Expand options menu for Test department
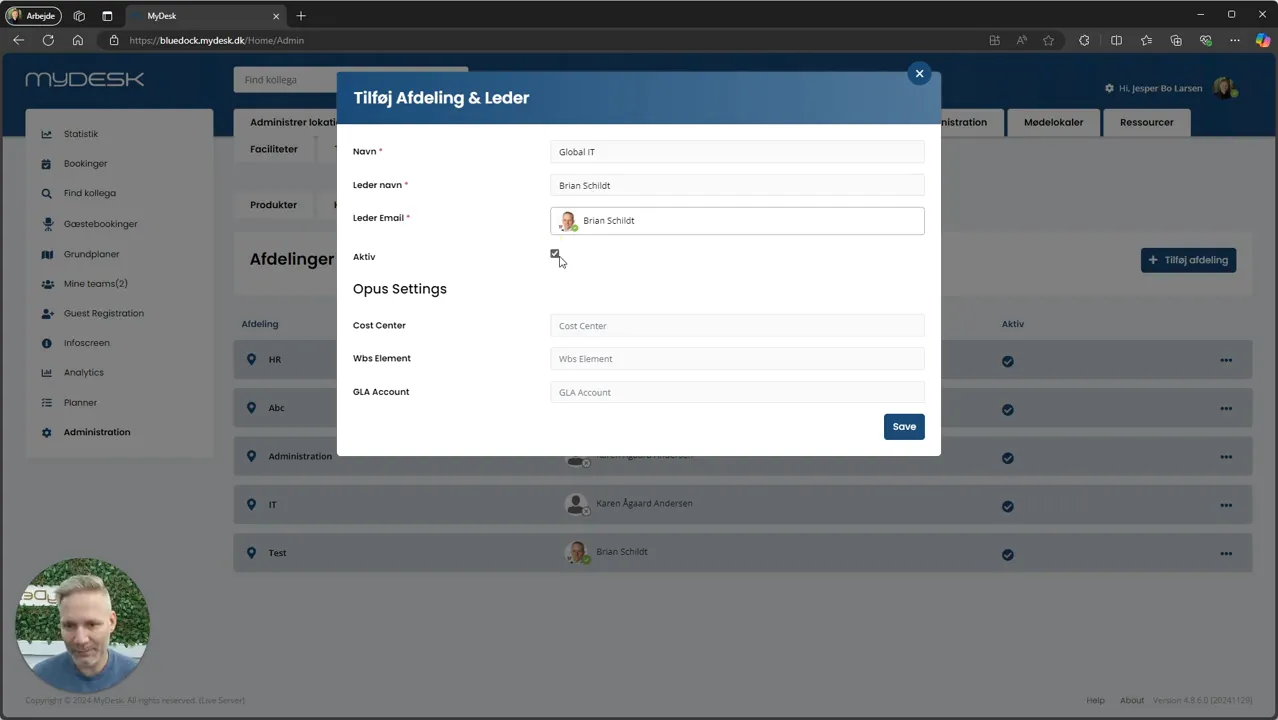Image resolution: width=1278 pixels, height=720 pixels. click(1226, 553)
